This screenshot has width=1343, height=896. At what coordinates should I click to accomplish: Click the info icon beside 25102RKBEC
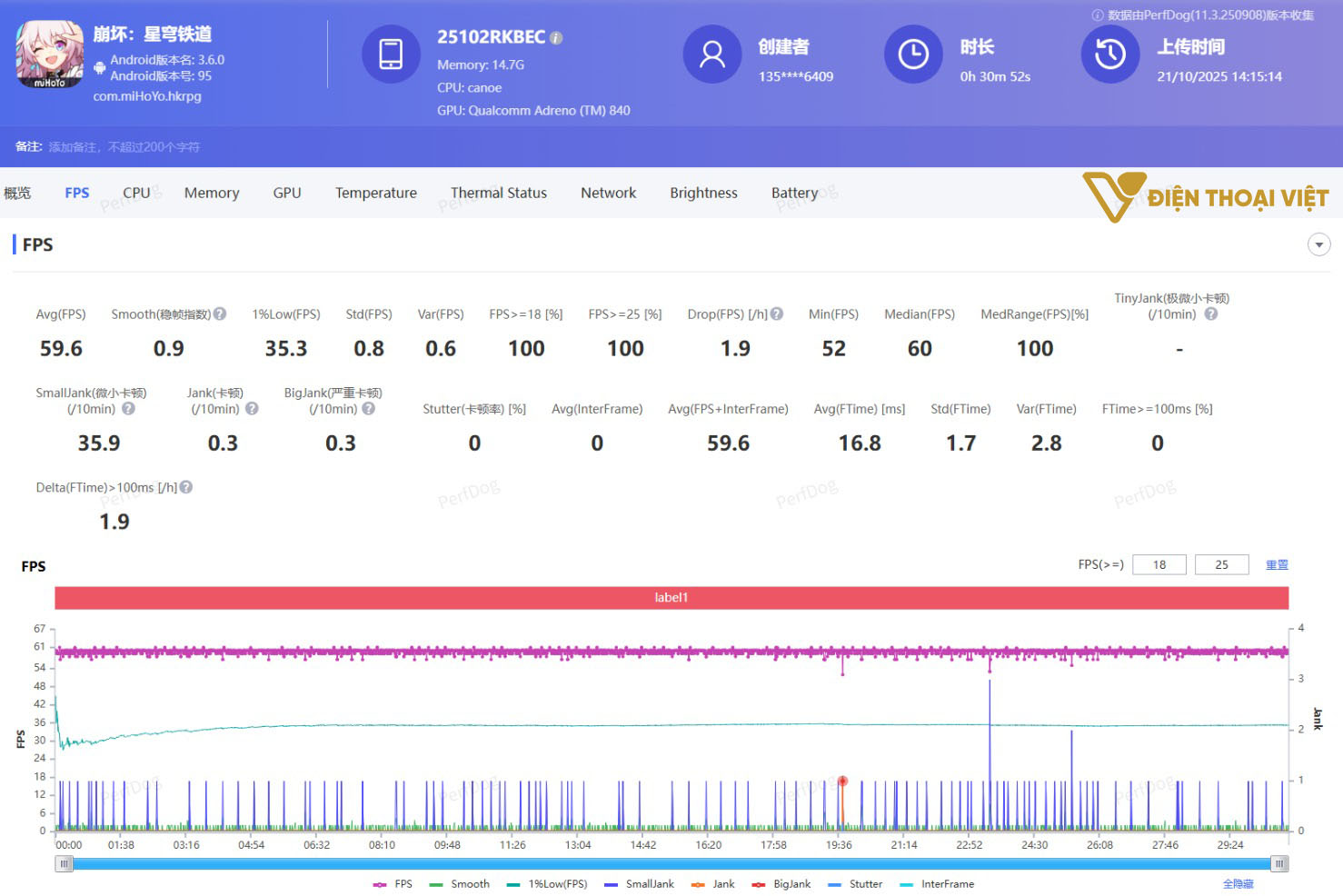click(556, 37)
